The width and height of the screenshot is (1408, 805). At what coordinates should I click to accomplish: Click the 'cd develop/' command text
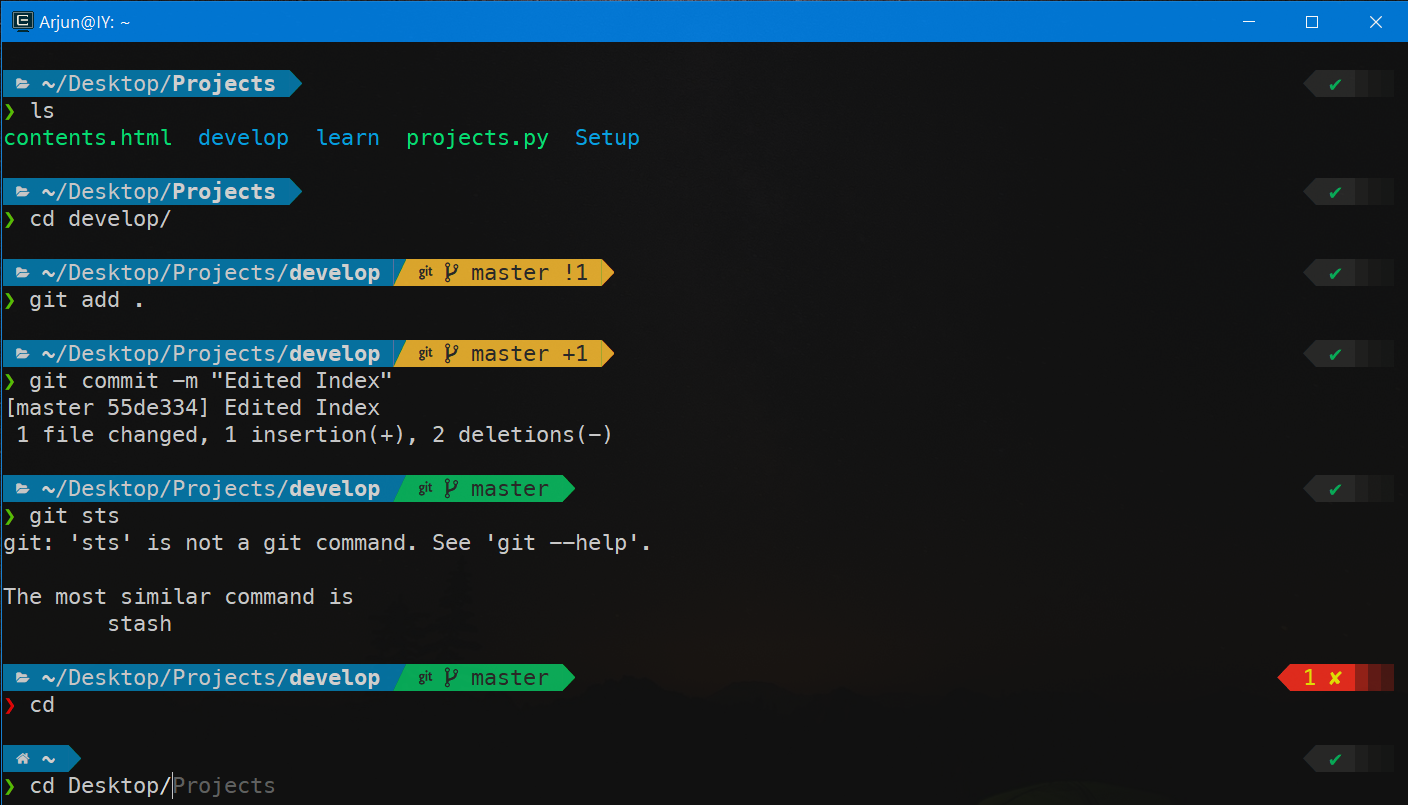(x=100, y=219)
